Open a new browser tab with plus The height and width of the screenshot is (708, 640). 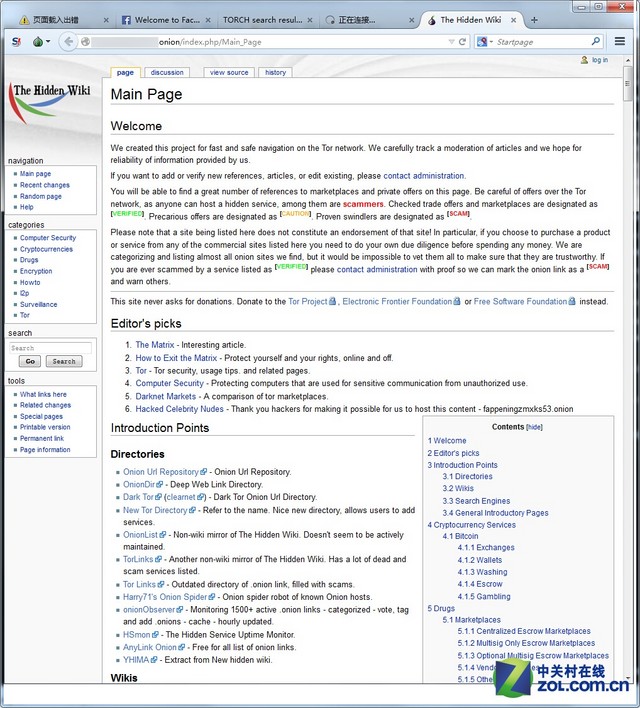click(x=534, y=19)
